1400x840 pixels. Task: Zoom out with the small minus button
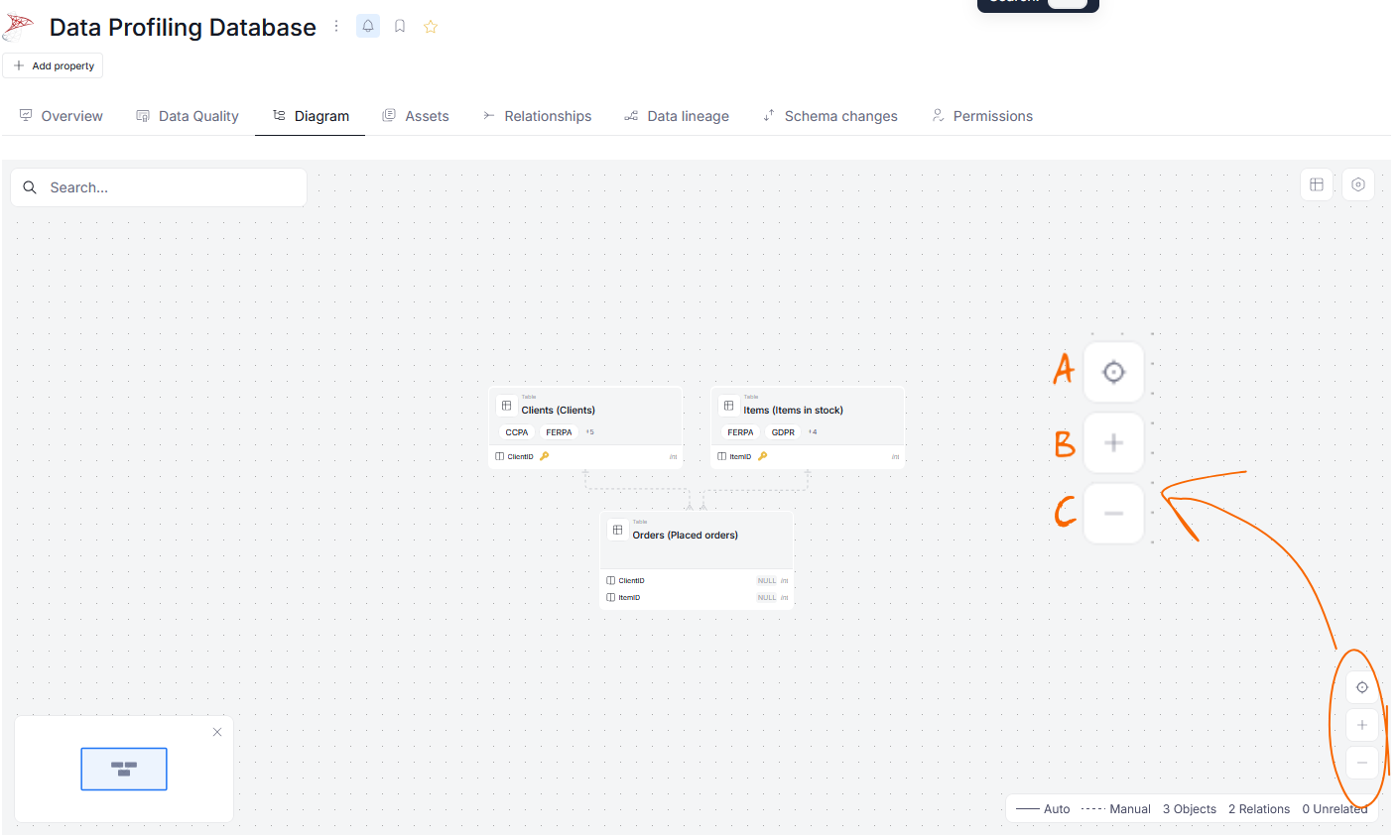(x=1362, y=763)
